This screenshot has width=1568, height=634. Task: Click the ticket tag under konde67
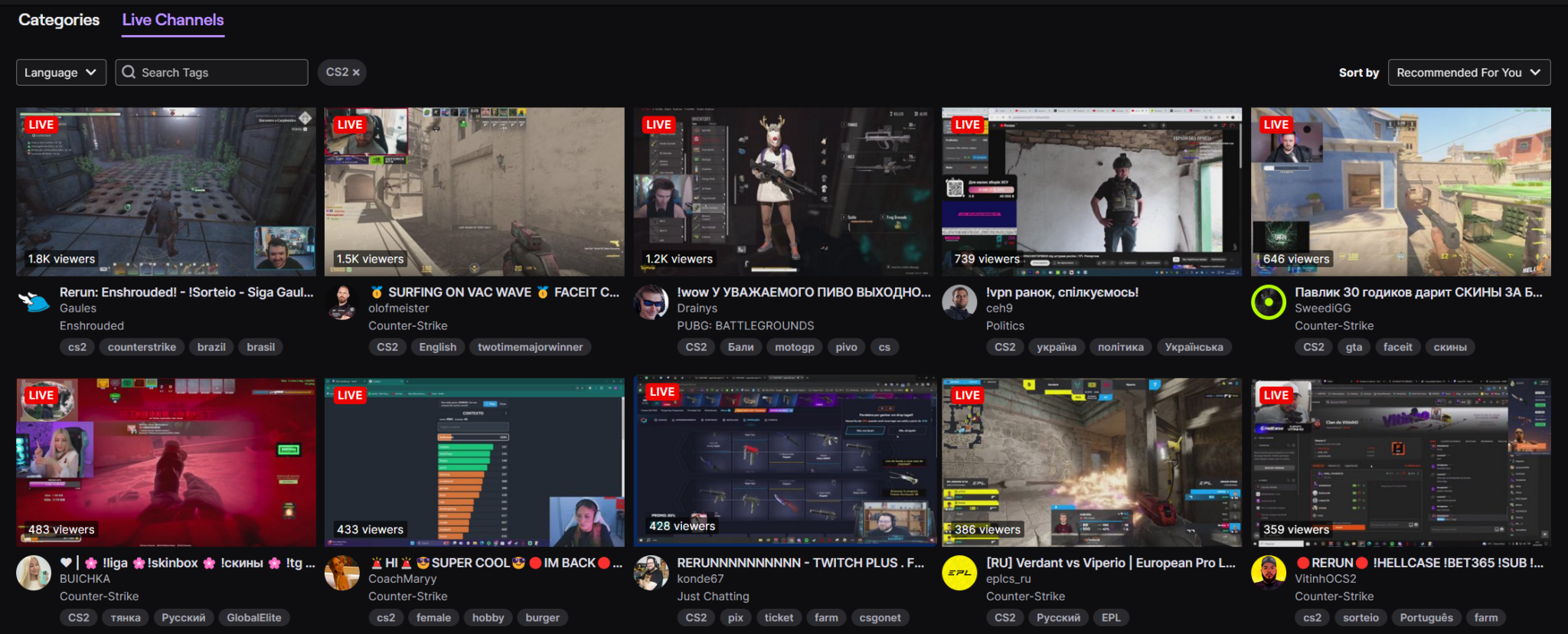pyautogui.click(x=779, y=618)
